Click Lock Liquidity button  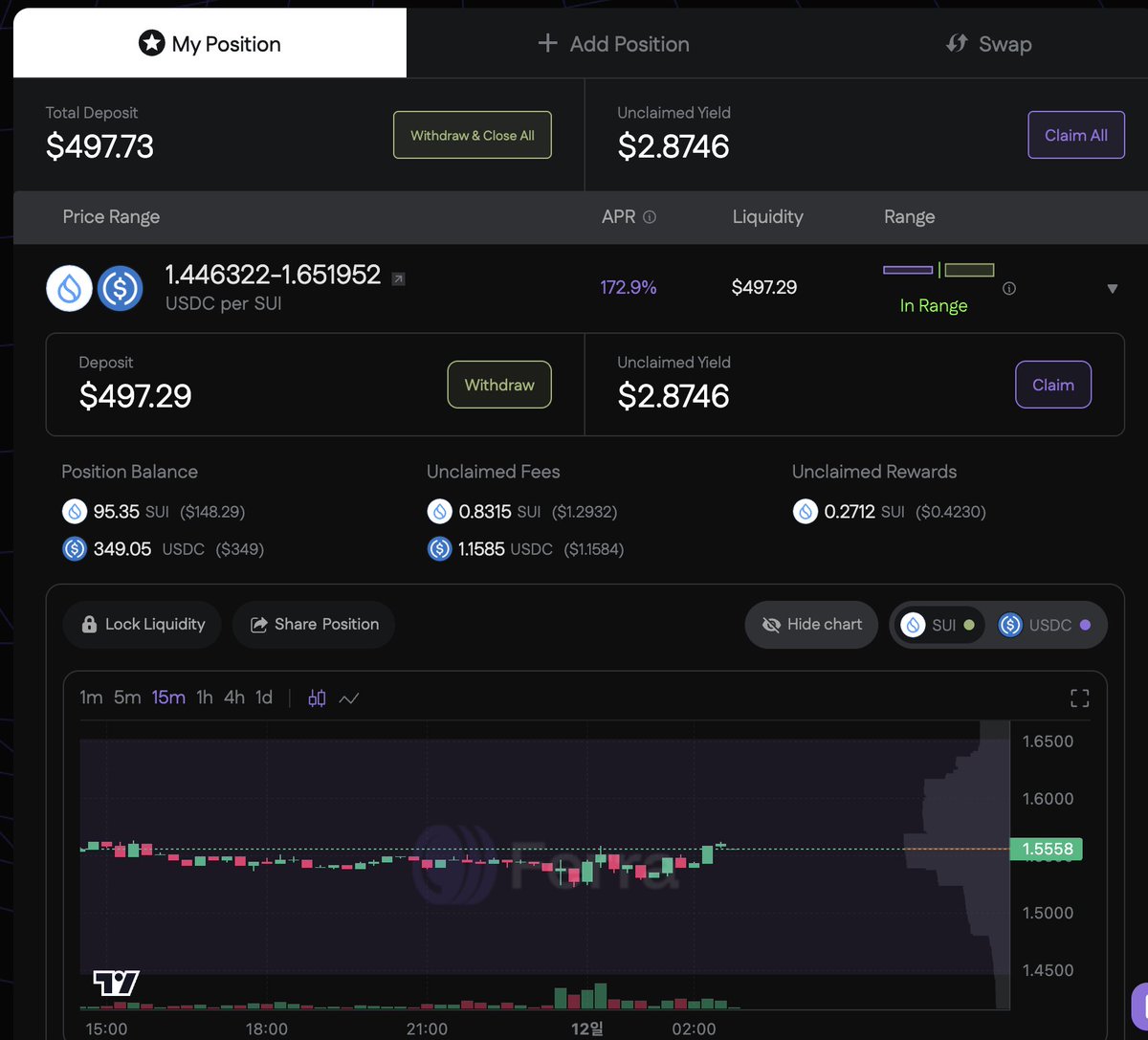(142, 625)
